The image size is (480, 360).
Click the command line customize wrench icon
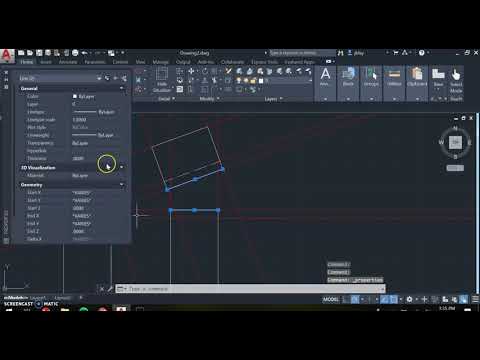coord(110,289)
